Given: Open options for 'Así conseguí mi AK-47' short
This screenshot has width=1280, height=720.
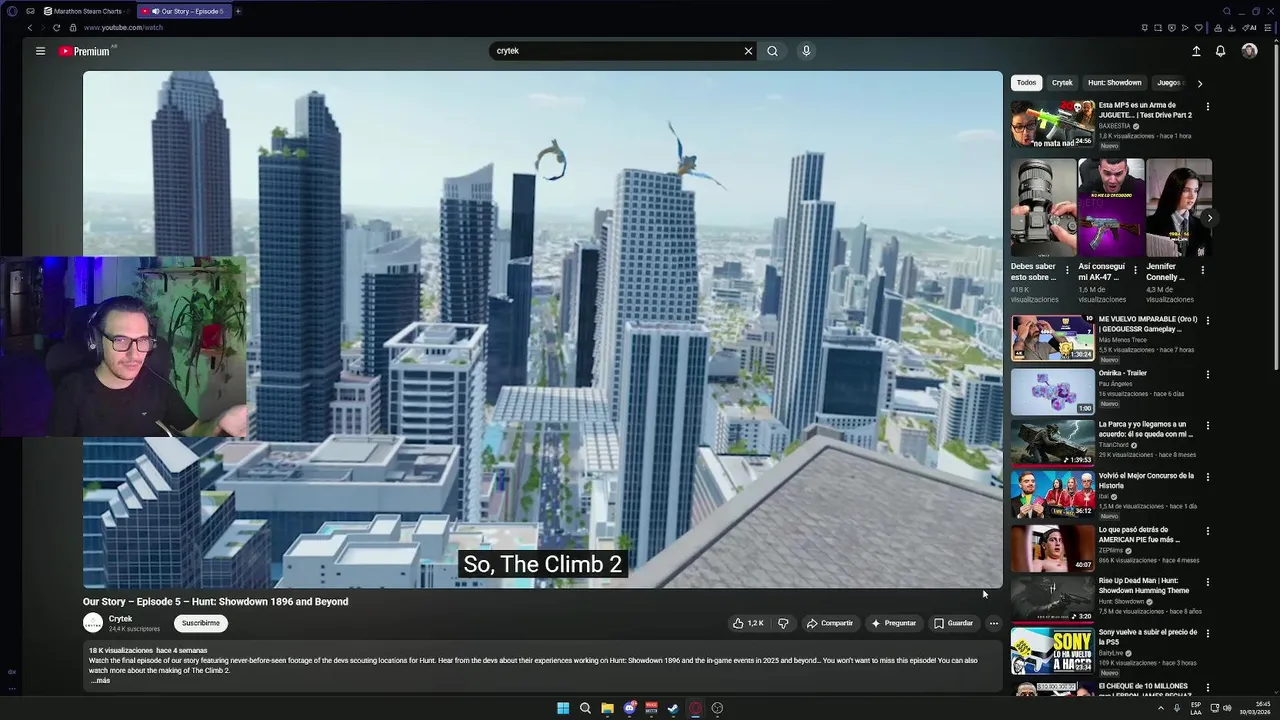Looking at the screenshot, I should pyautogui.click(x=1134, y=270).
